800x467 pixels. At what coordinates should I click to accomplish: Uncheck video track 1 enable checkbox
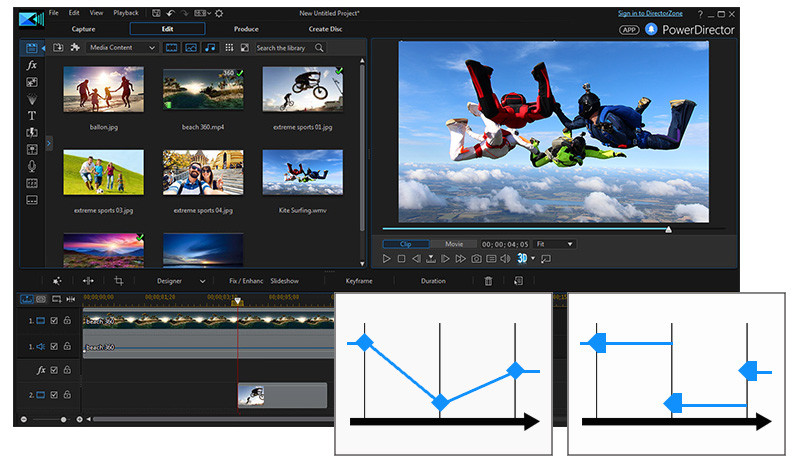point(54,321)
